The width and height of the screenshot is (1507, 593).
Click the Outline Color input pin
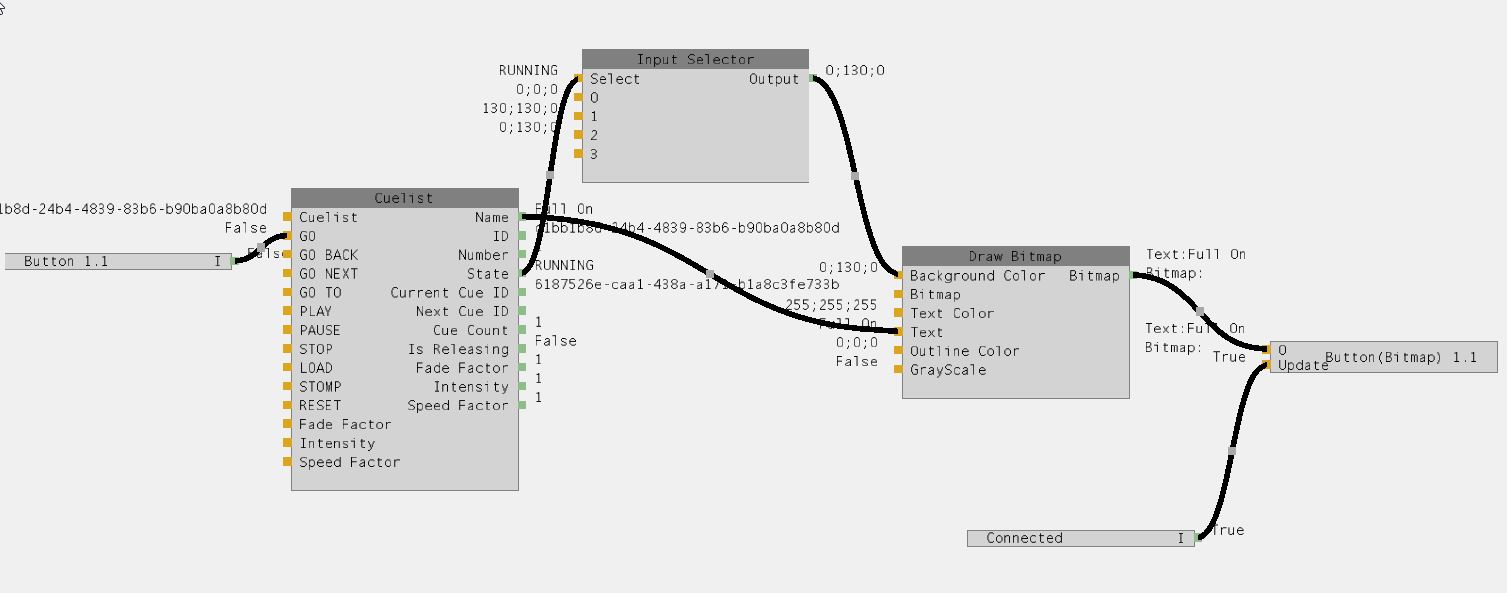(x=899, y=351)
